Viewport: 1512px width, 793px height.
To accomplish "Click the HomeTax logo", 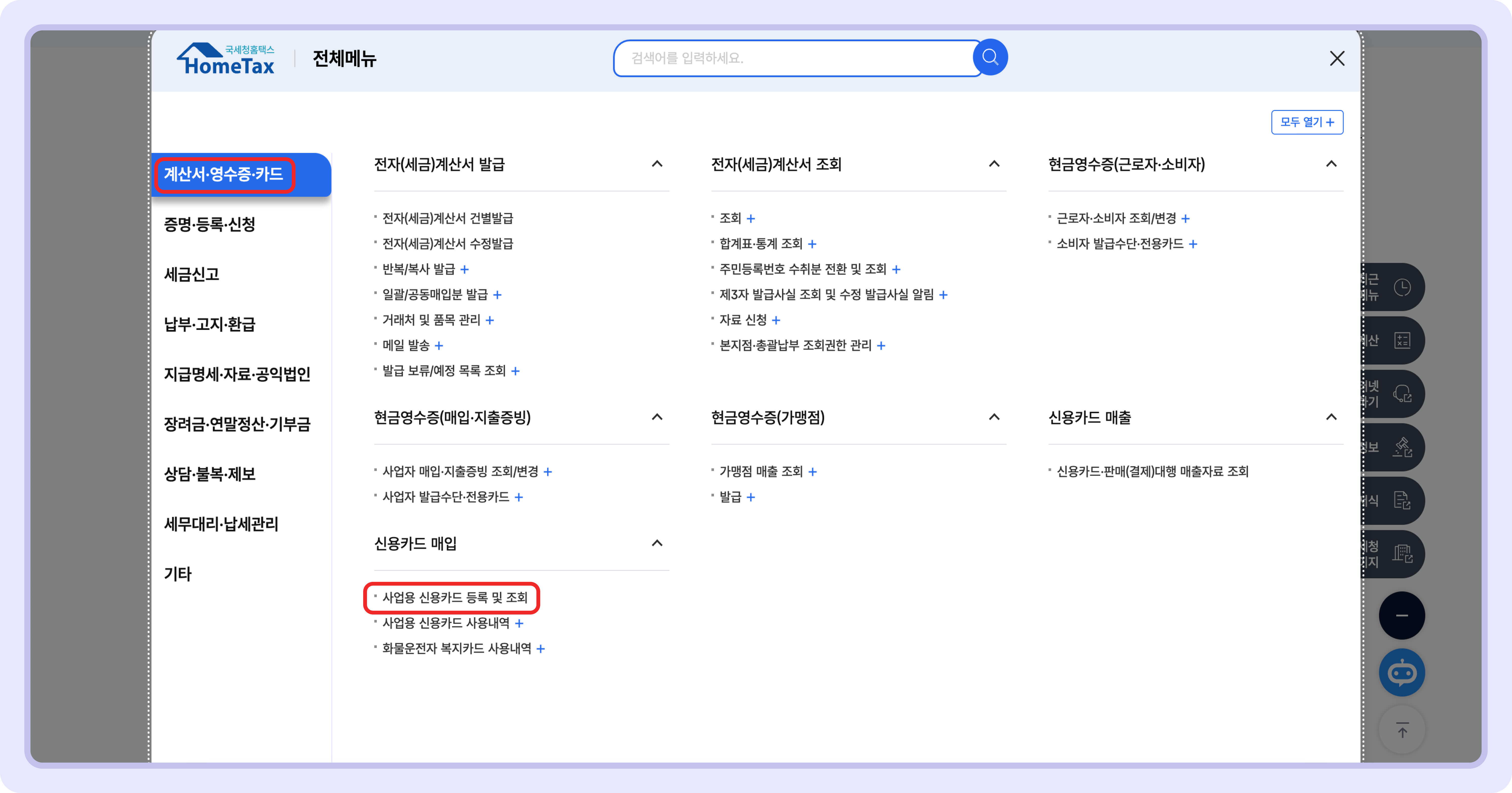I will click(226, 59).
